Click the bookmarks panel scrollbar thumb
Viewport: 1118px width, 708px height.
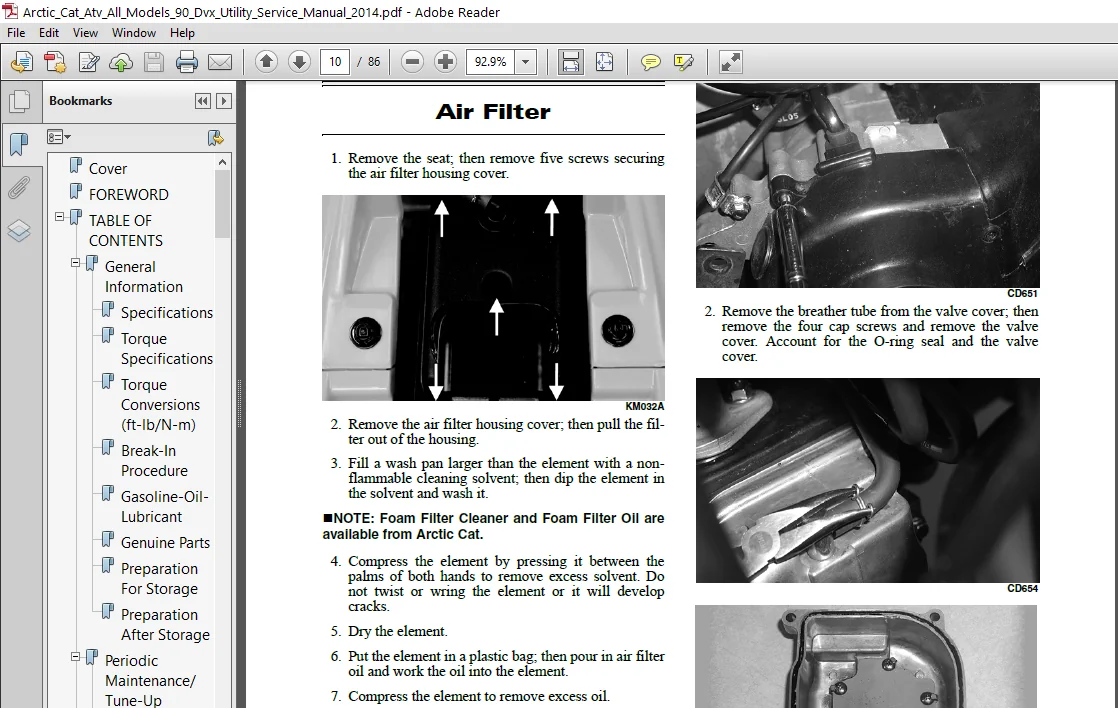[222, 204]
